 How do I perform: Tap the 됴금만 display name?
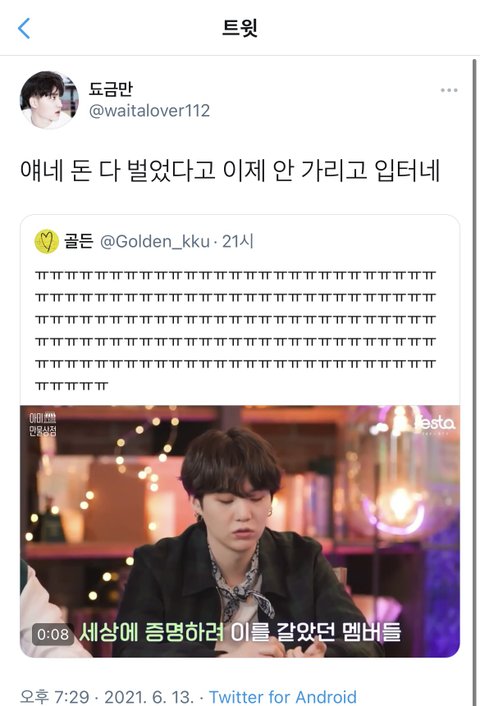(x=110, y=89)
